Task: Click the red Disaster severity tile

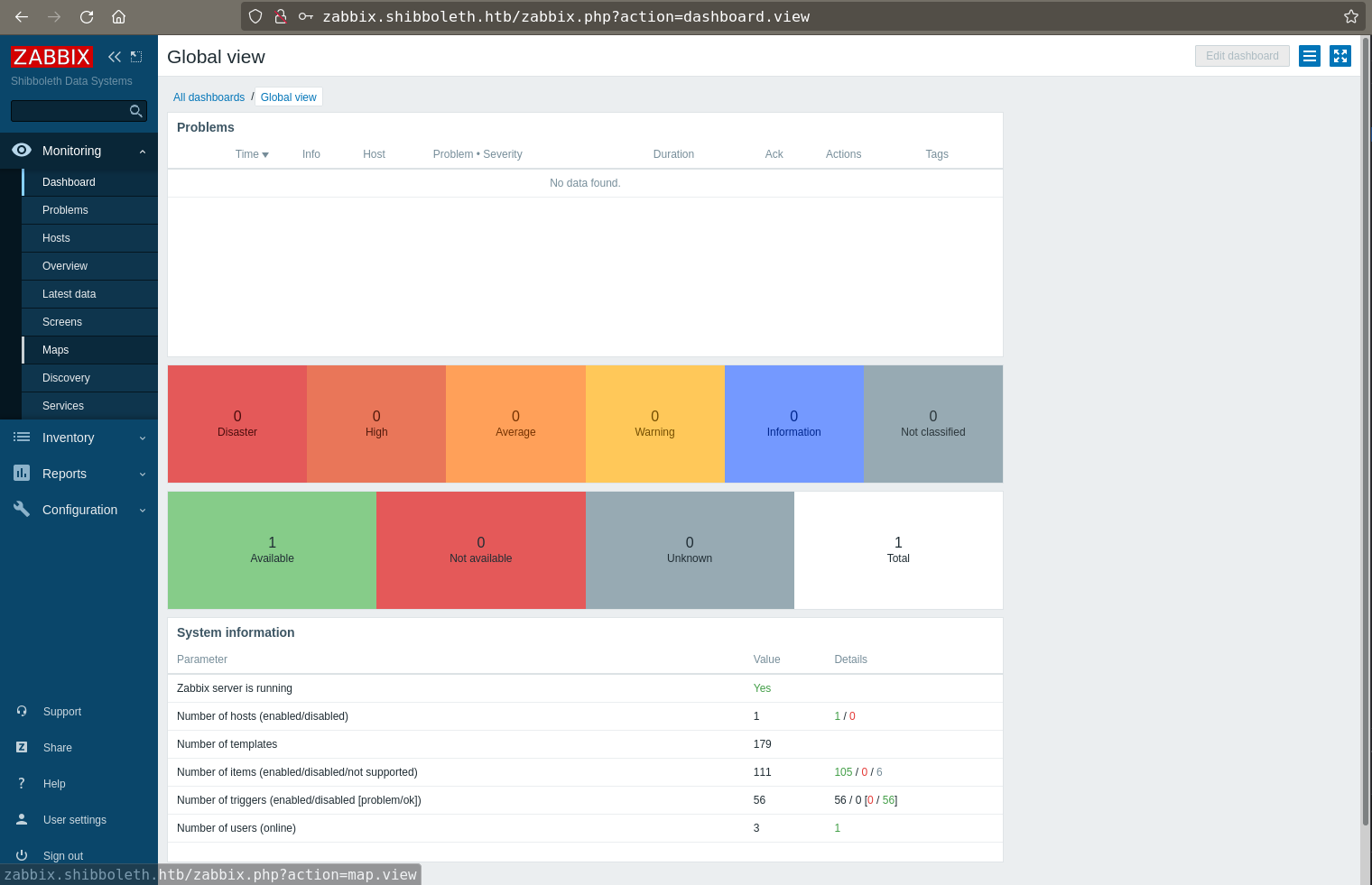Action: [237, 424]
